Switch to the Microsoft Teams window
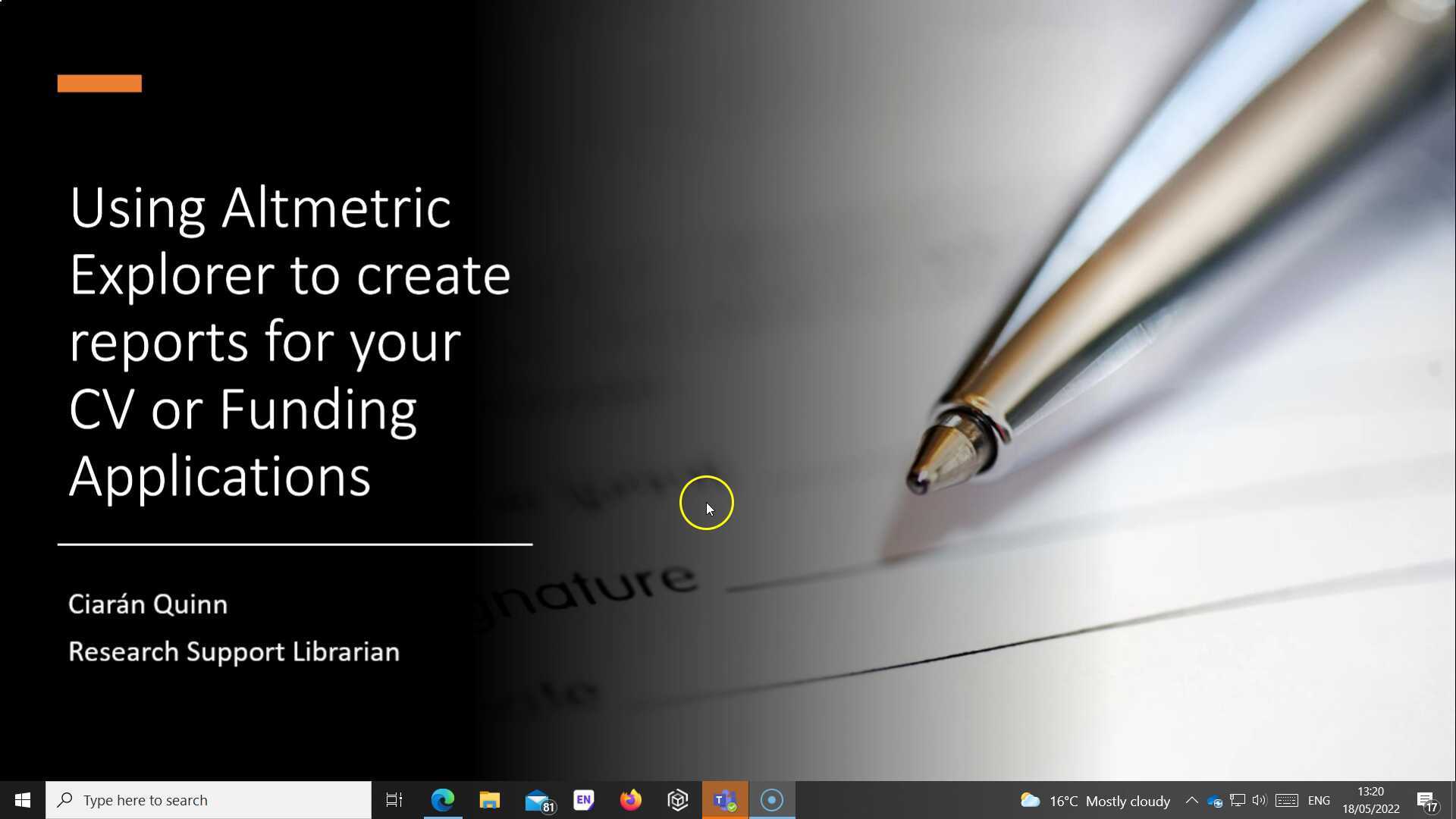Viewport: 1456px width, 819px height. [x=724, y=799]
